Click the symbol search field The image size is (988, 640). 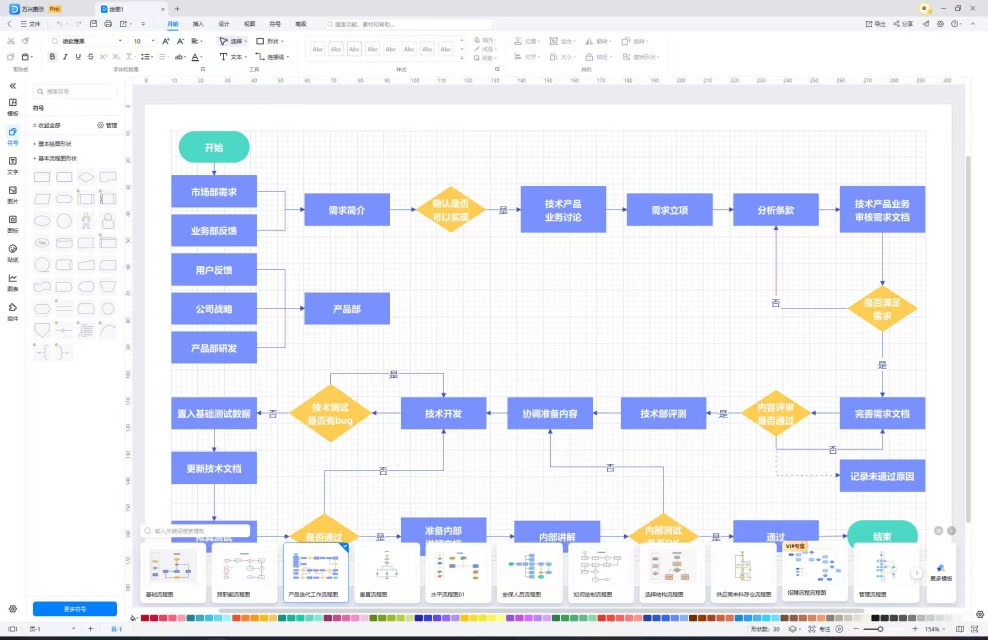75,91
